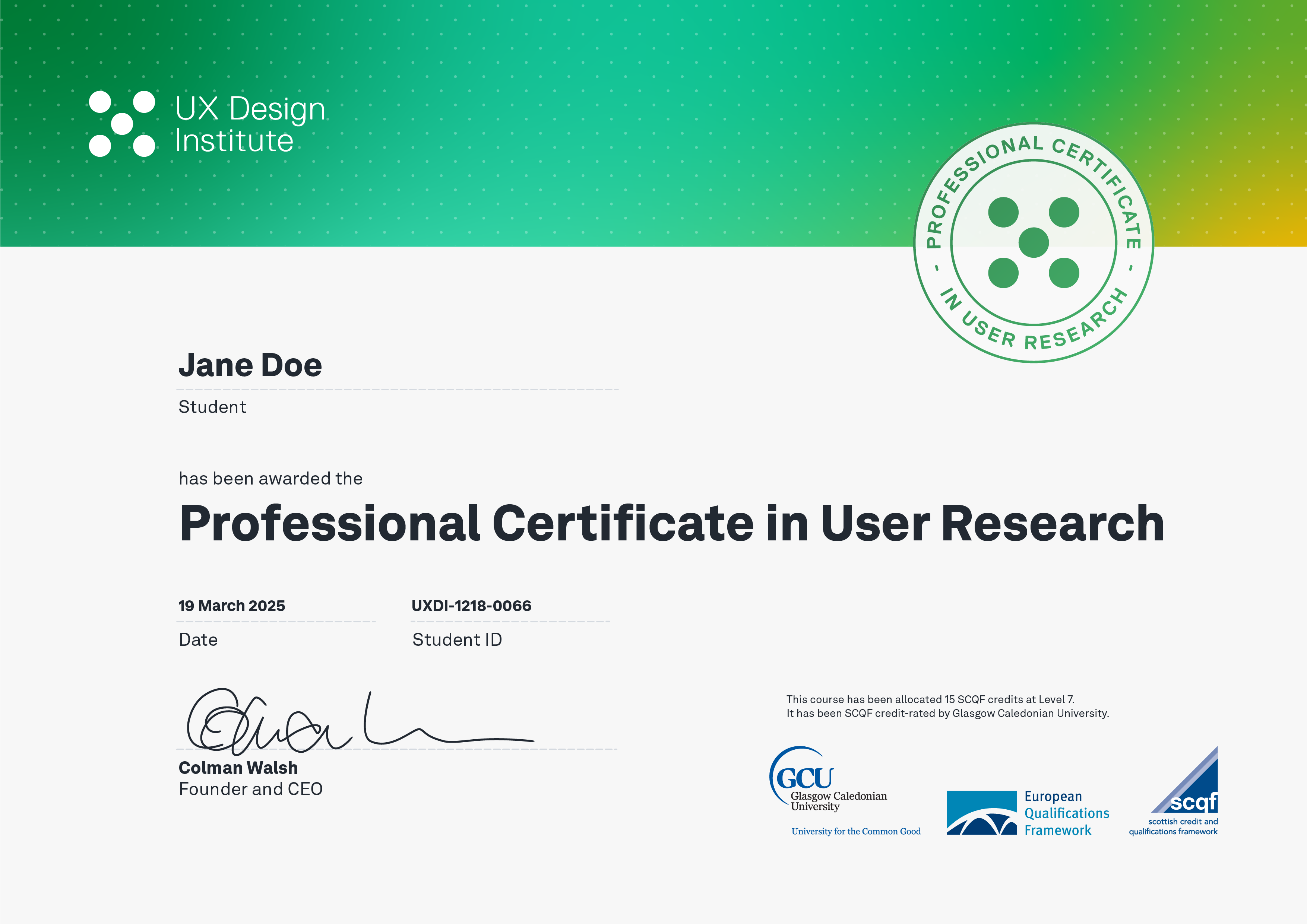Image resolution: width=1307 pixels, height=924 pixels.
Task: Click the Professional Certificate in User Research title
Action: 672,523
